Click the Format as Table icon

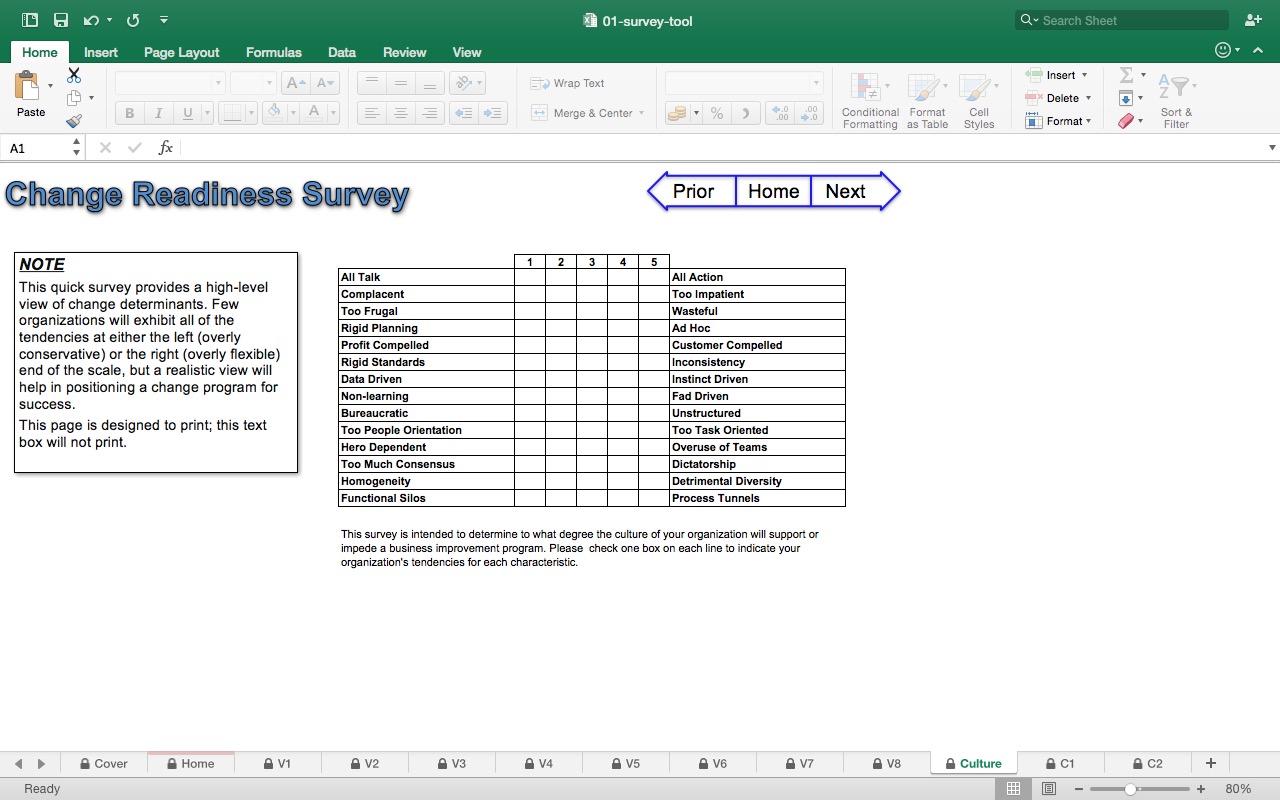point(926,97)
